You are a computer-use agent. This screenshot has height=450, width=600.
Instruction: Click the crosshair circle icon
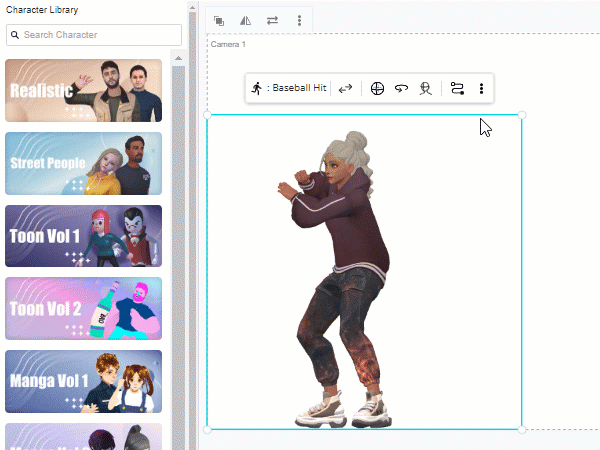tap(377, 88)
